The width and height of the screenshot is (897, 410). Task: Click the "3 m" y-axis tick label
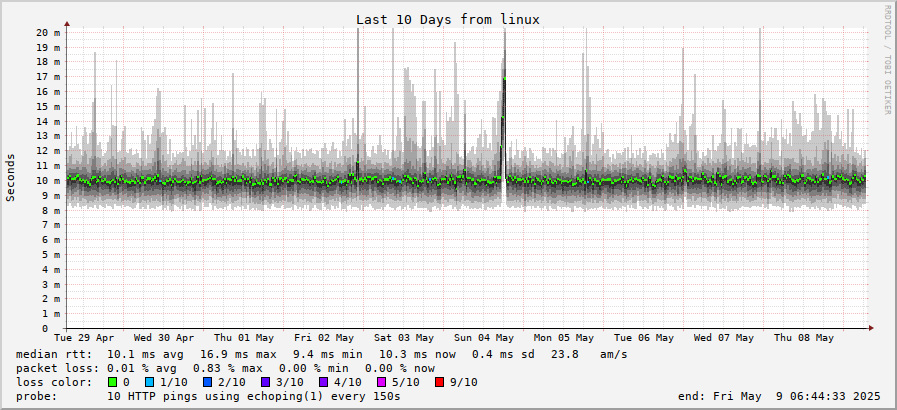(51, 284)
